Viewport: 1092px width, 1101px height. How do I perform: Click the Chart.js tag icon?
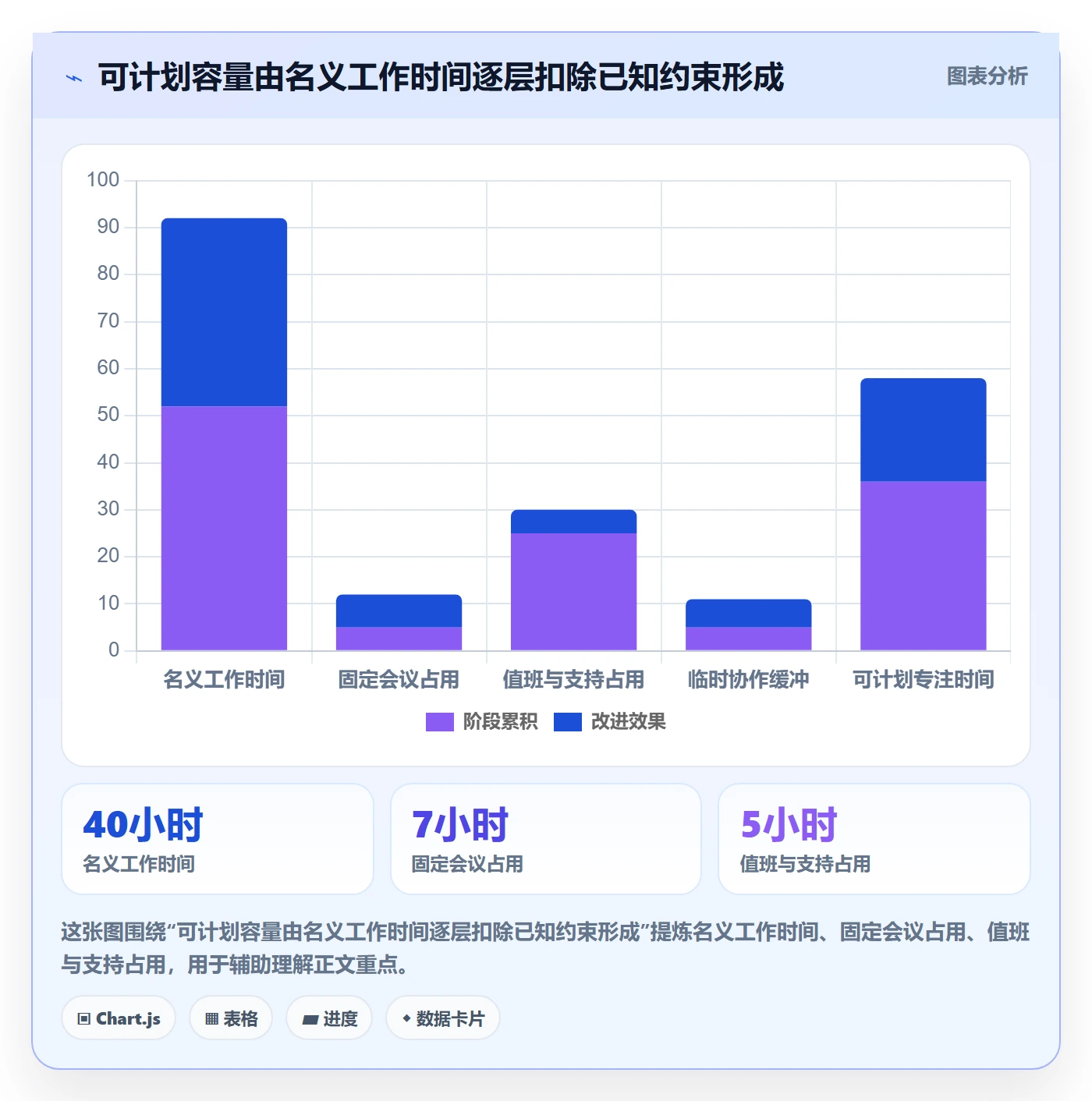(x=84, y=1019)
